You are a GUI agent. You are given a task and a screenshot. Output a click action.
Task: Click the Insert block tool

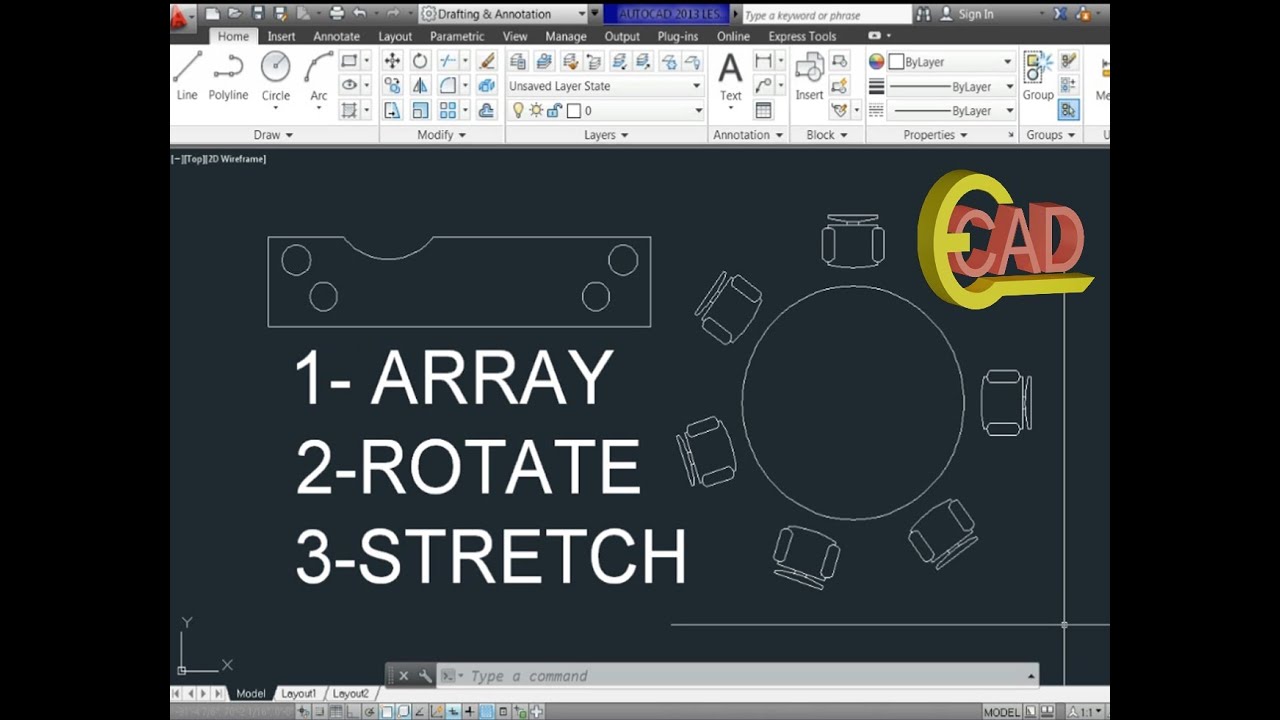click(x=809, y=76)
